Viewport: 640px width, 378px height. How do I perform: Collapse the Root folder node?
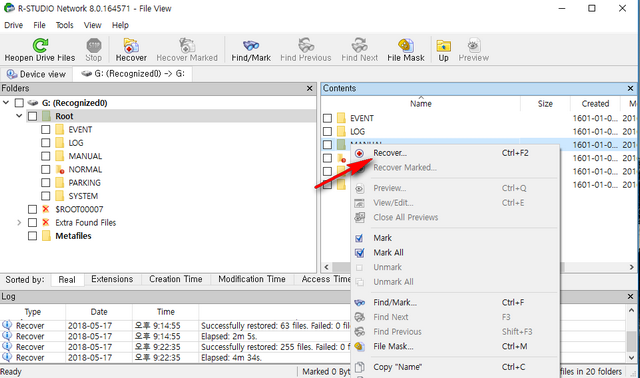19,116
